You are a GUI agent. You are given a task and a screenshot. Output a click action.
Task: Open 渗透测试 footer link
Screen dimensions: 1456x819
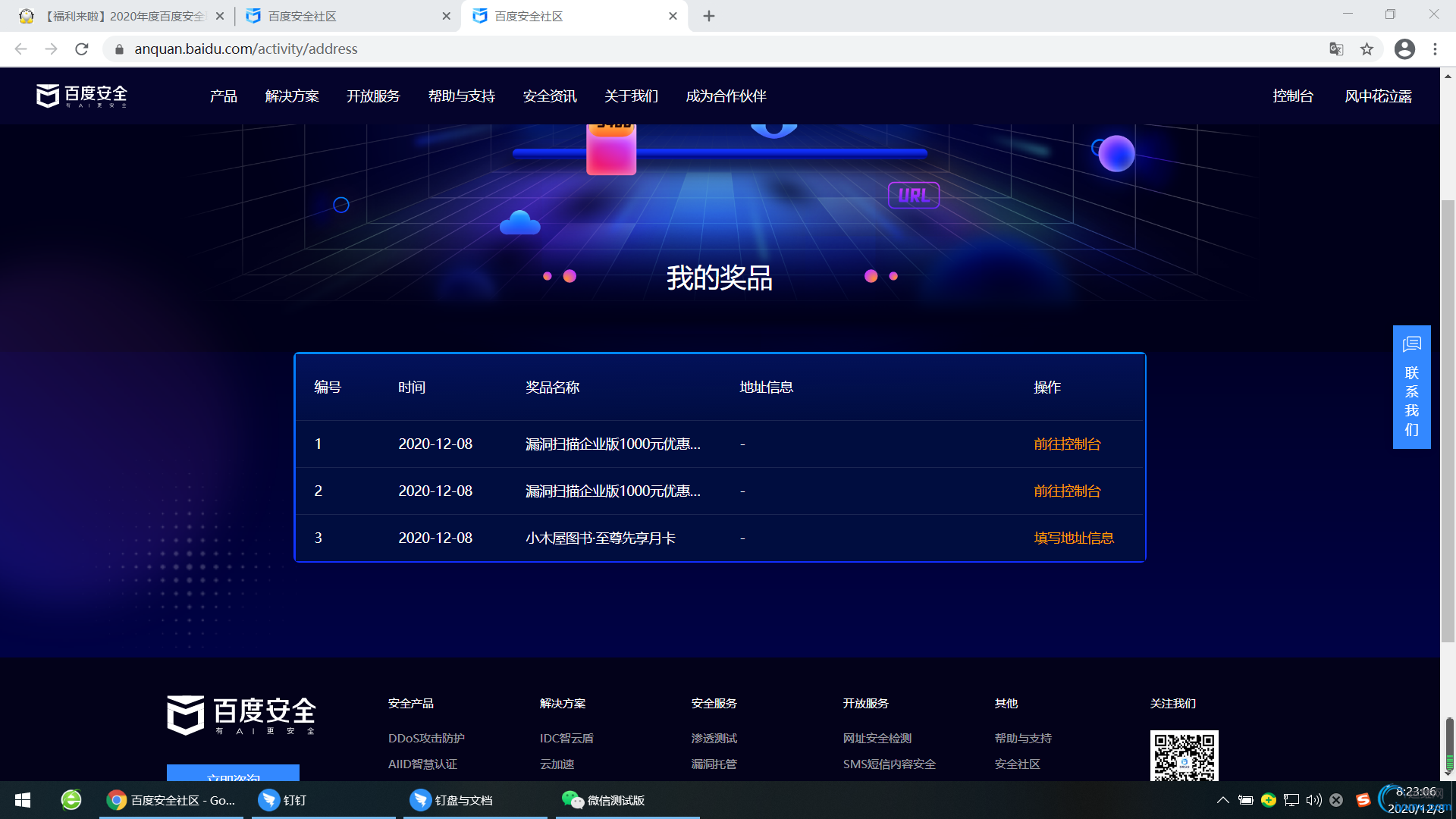click(x=714, y=739)
